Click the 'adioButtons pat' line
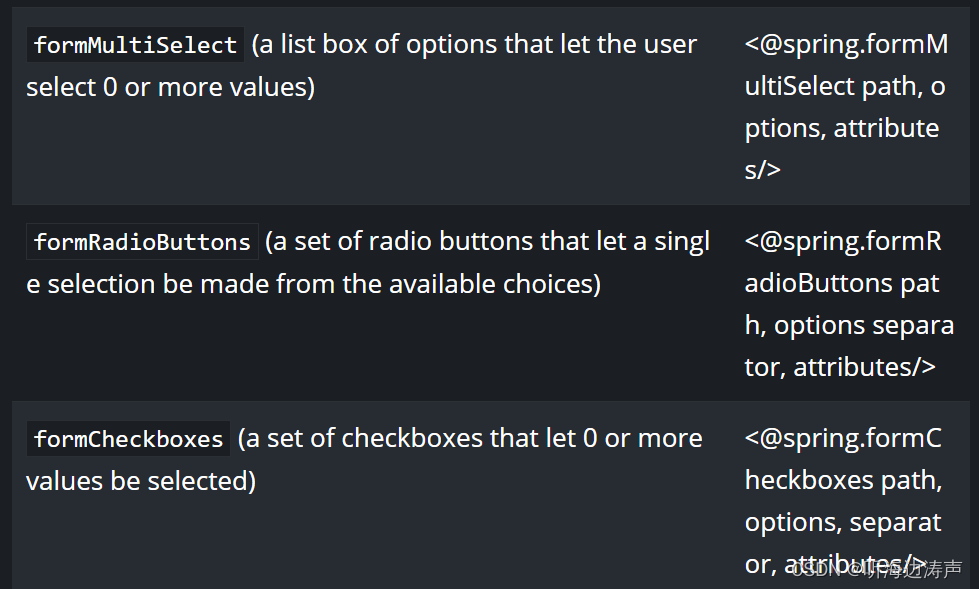 842,283
